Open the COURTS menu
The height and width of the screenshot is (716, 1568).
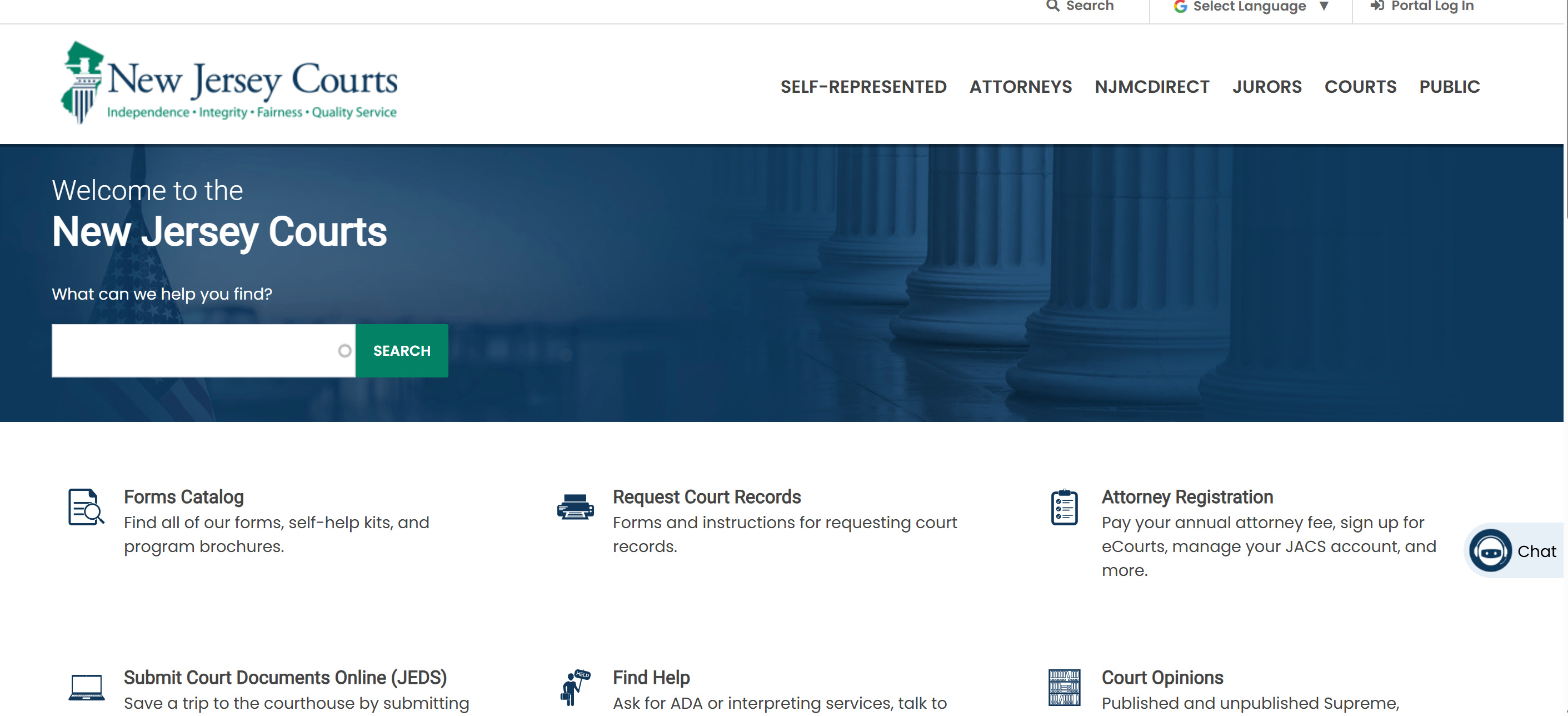tap(1360, 87)
